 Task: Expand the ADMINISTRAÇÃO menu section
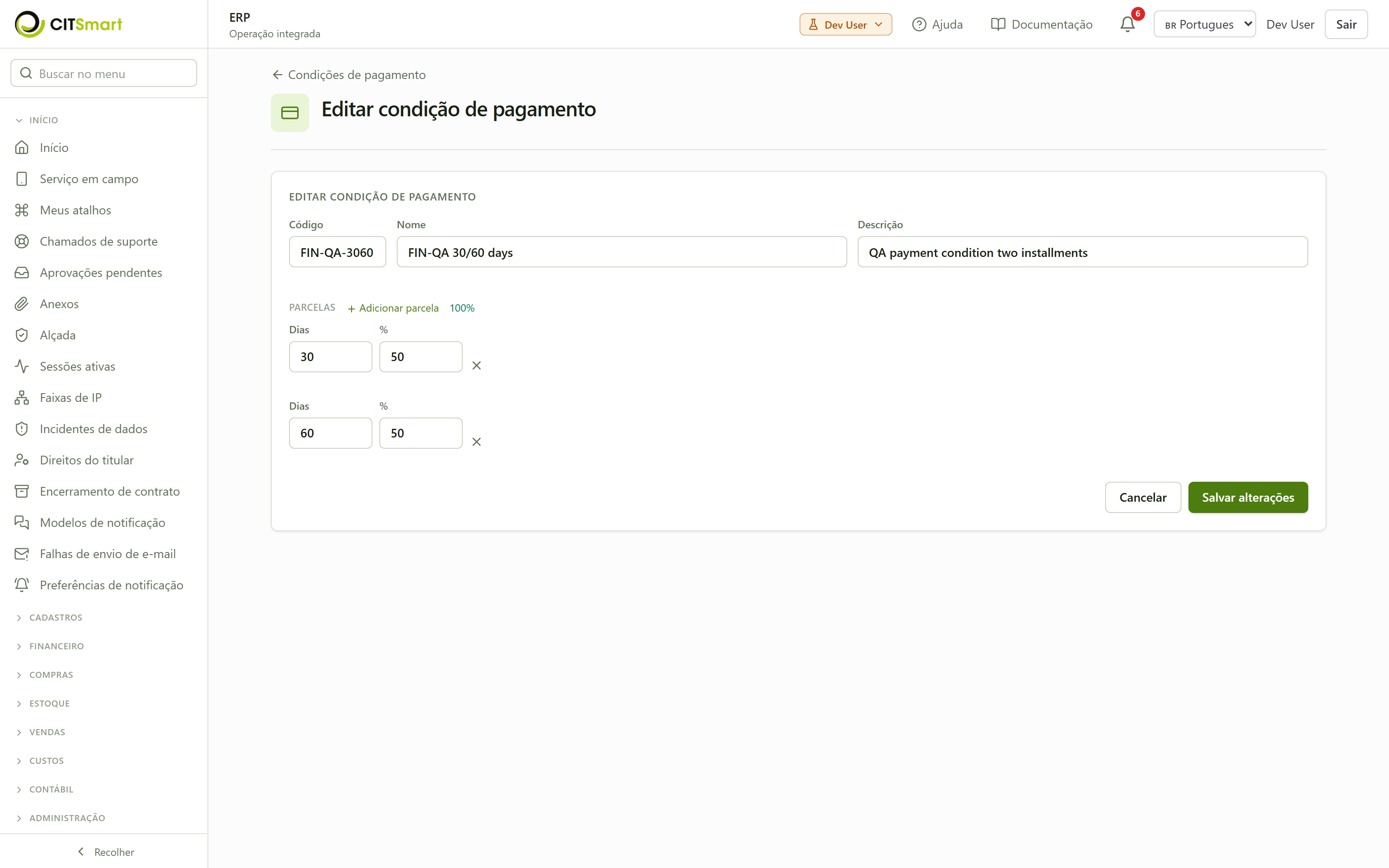(61, 818)
